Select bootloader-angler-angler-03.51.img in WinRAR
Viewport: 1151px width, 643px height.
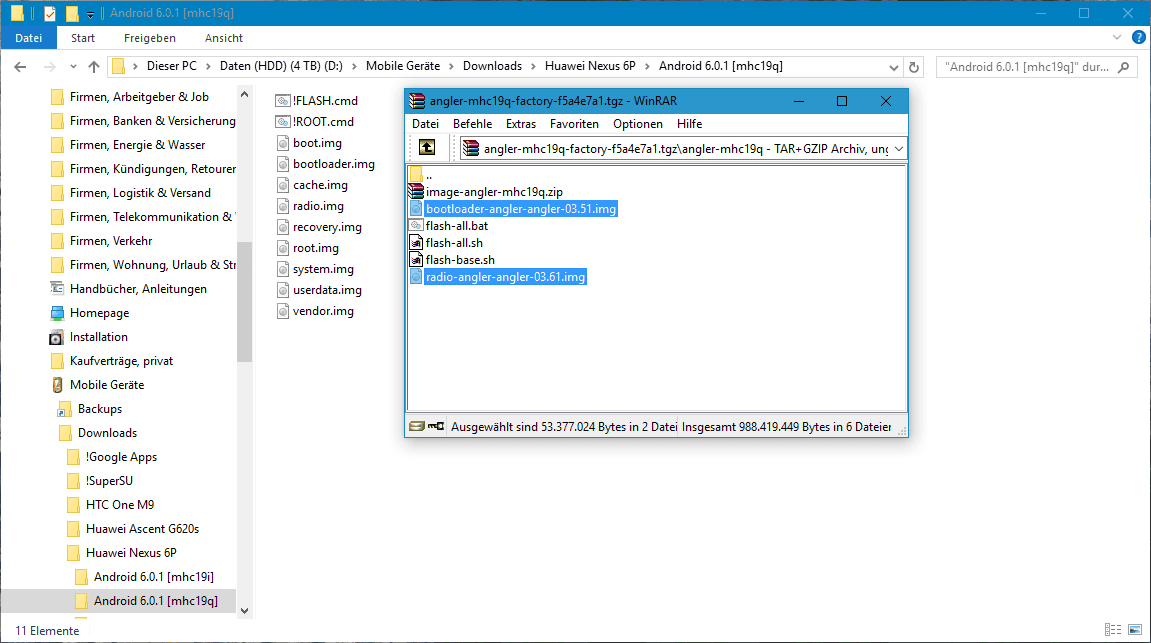(x=520, y=209)
